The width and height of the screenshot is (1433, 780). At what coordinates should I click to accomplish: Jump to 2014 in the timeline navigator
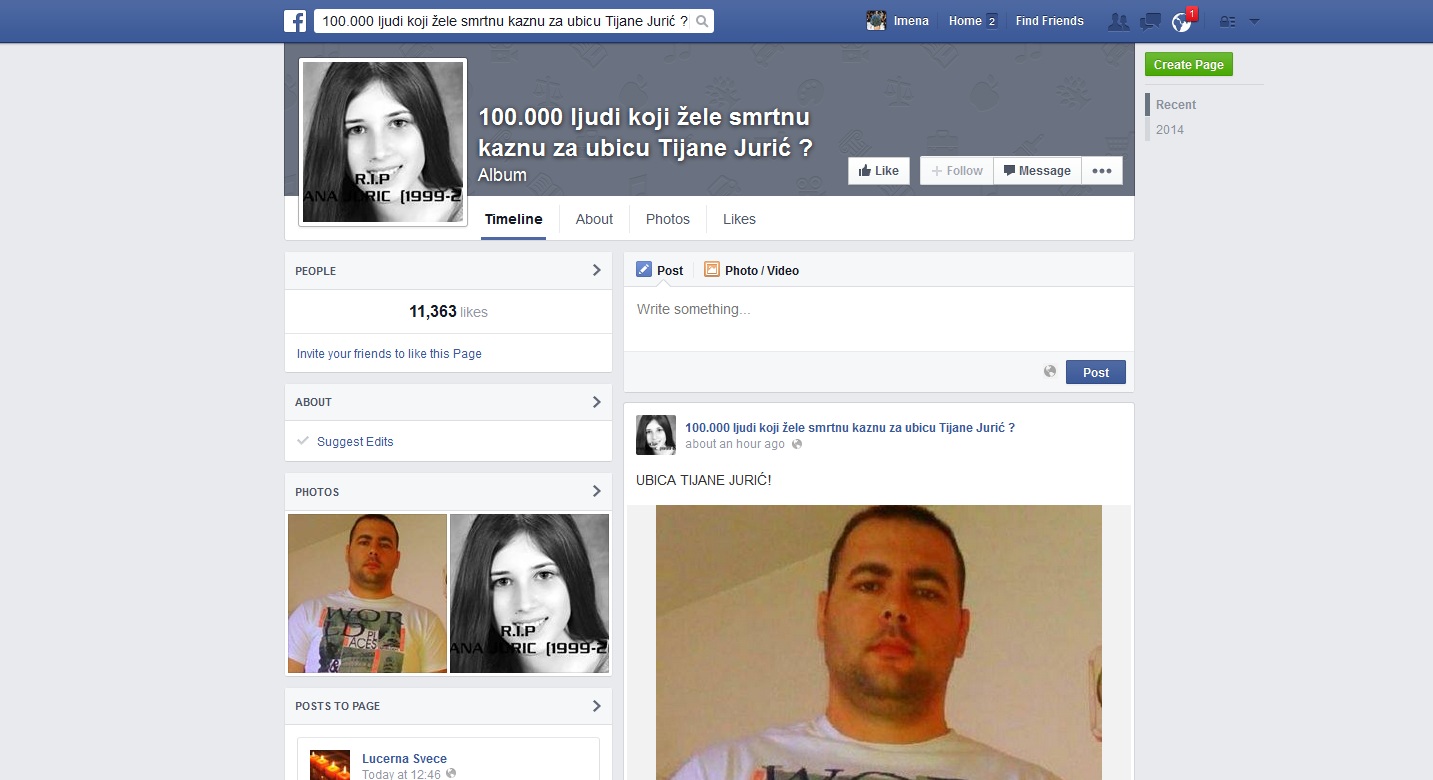tap(1169, 130)
